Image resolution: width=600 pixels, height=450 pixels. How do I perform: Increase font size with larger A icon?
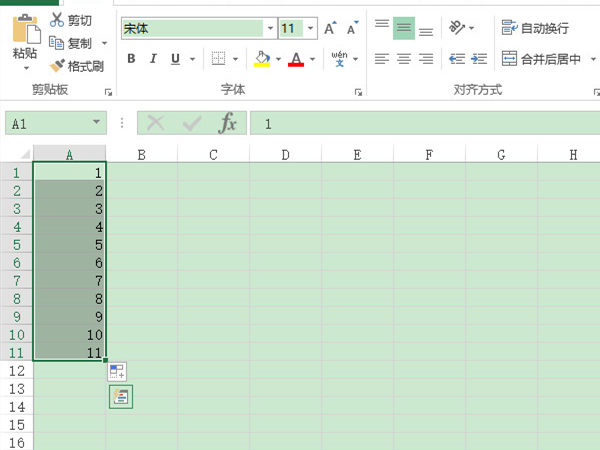coord(330,29)
